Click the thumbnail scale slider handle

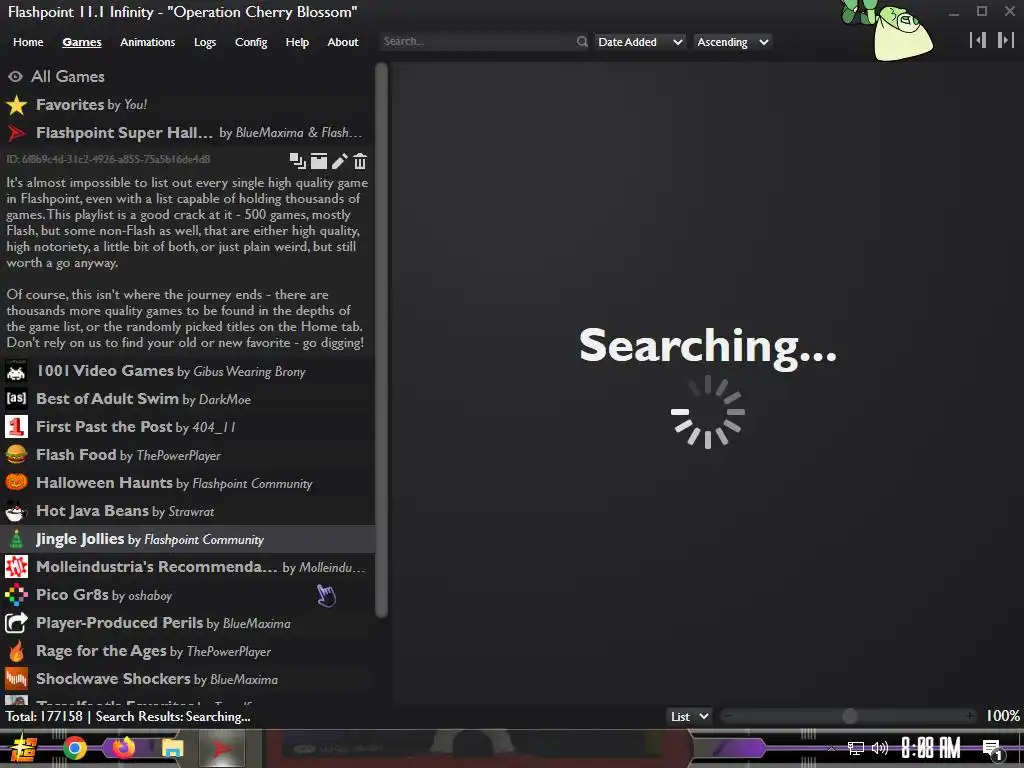(850, 716)
